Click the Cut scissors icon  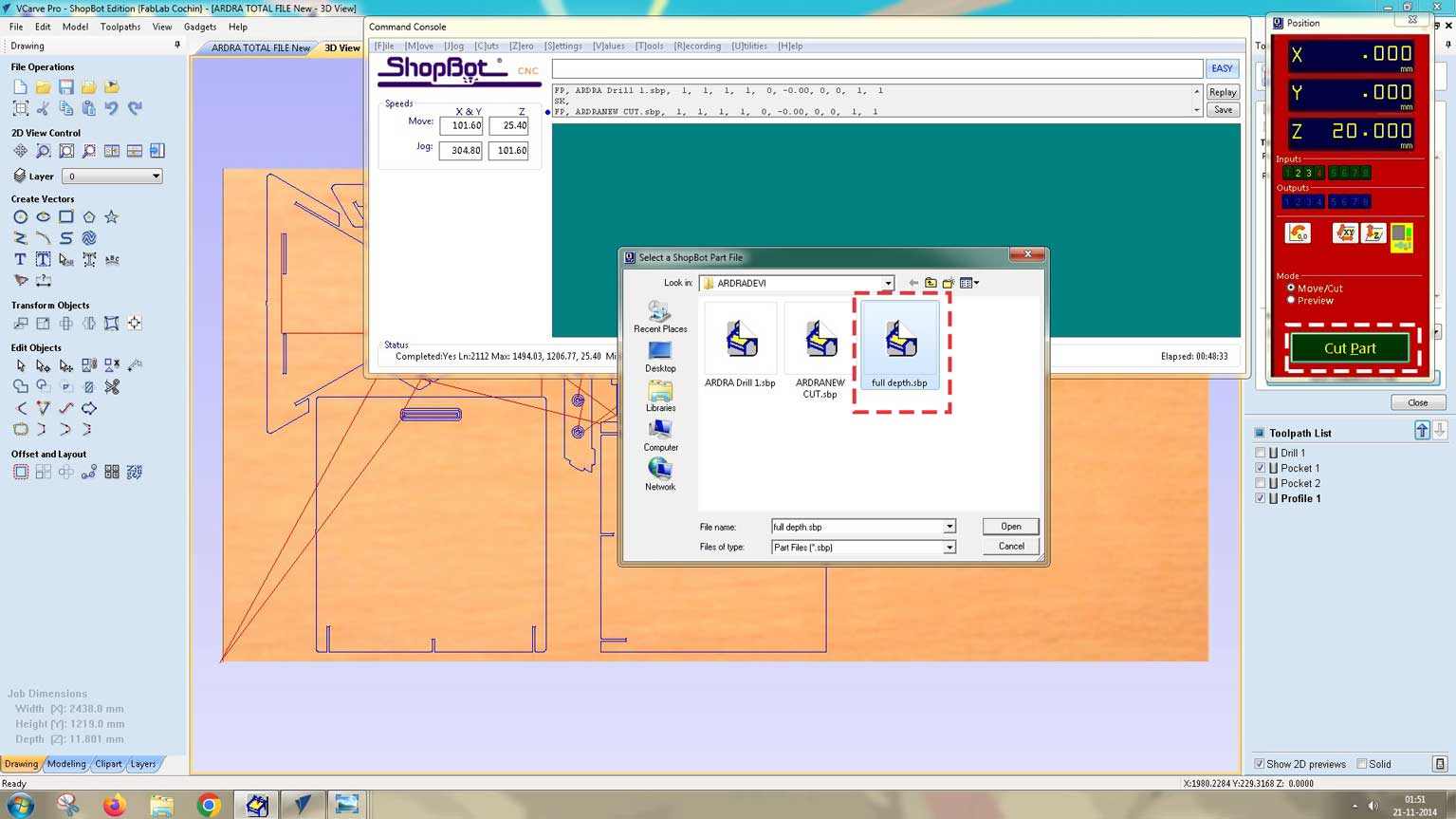coord(43,108)
